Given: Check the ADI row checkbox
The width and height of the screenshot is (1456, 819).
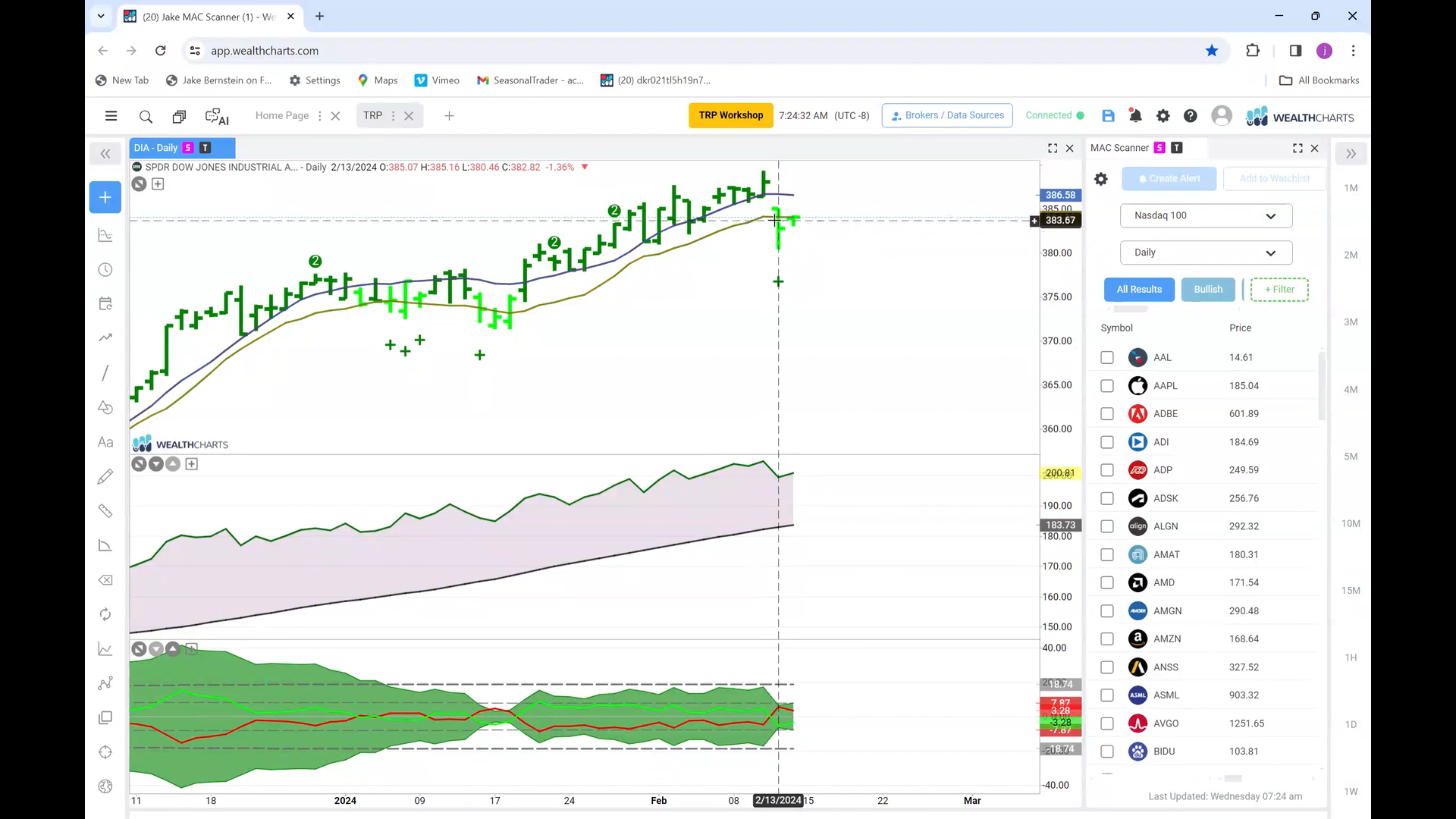Looking at the screenshot, I should [x=1107, y=442].
